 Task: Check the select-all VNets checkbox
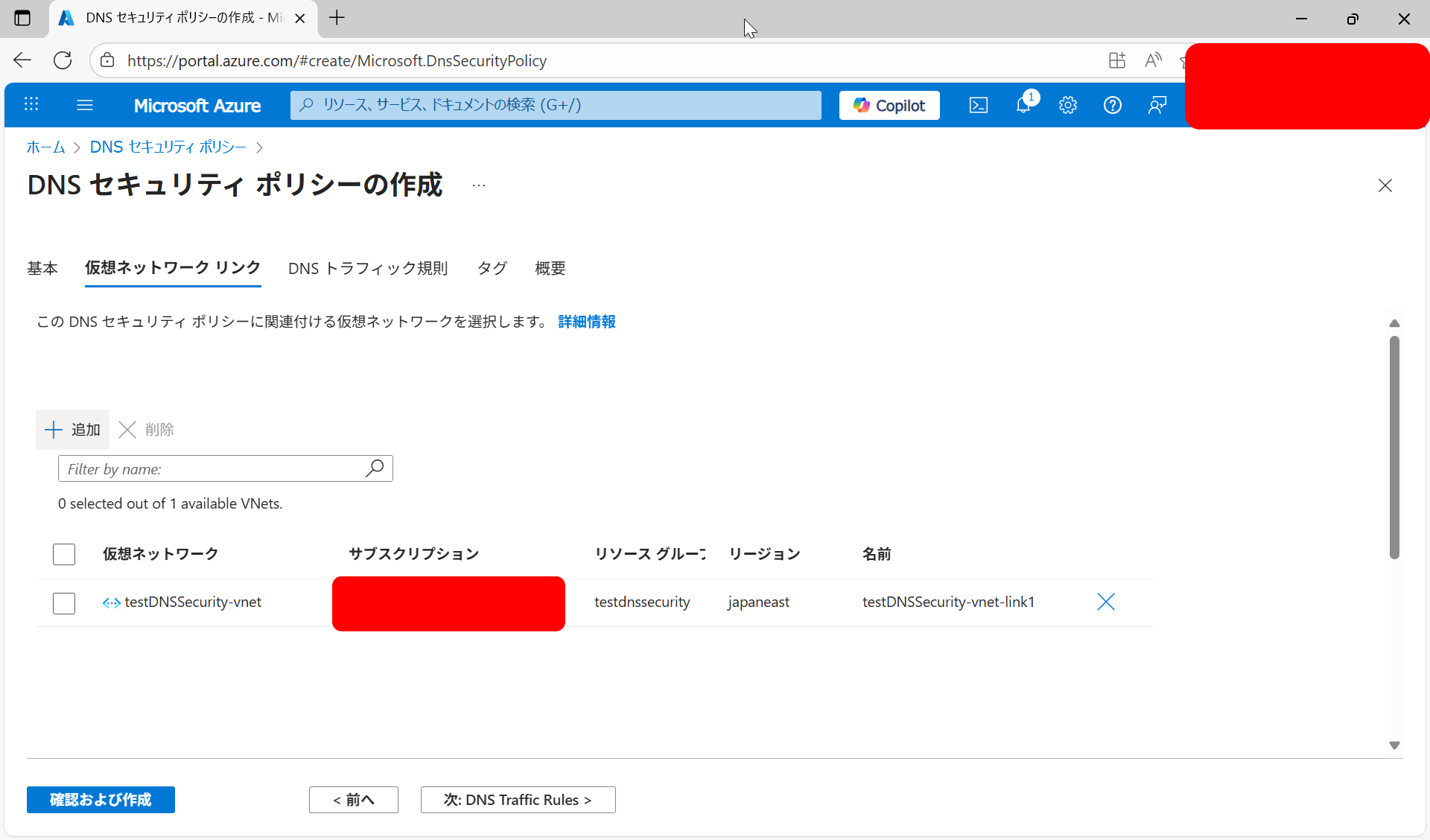(64, 554)
